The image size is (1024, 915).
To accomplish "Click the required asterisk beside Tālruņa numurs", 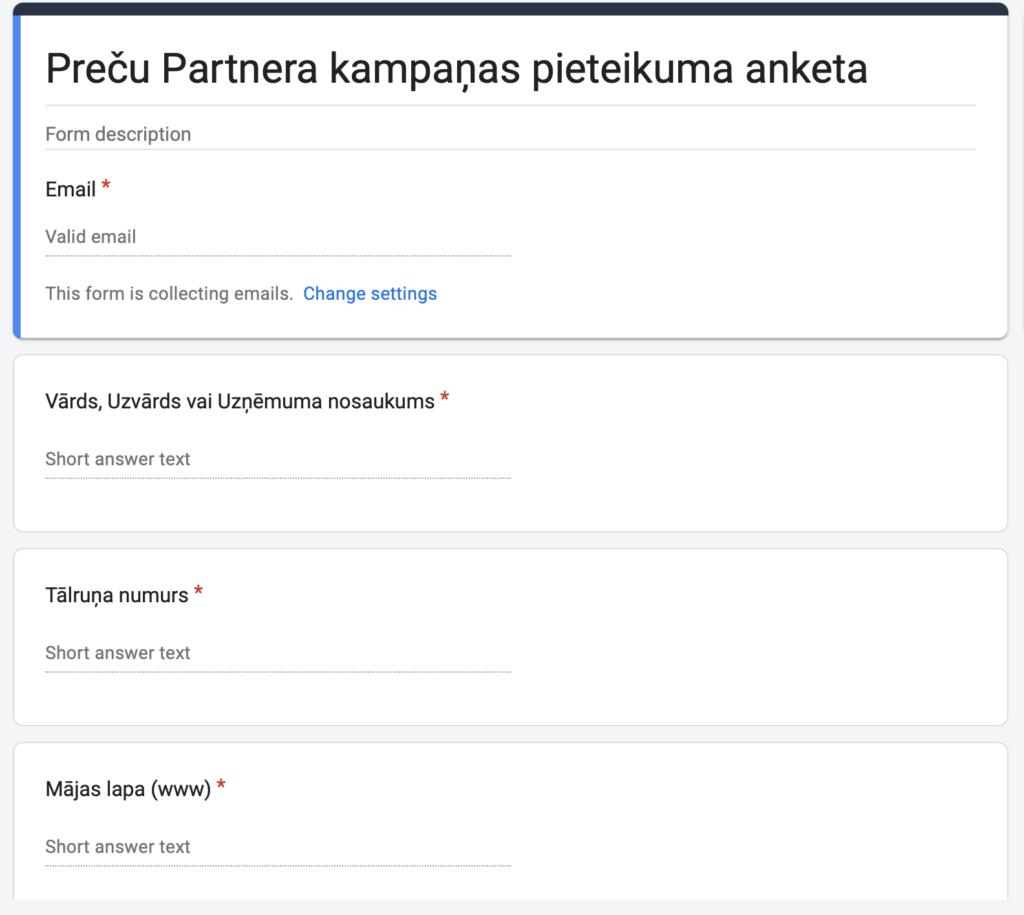I will click(198, 593).
